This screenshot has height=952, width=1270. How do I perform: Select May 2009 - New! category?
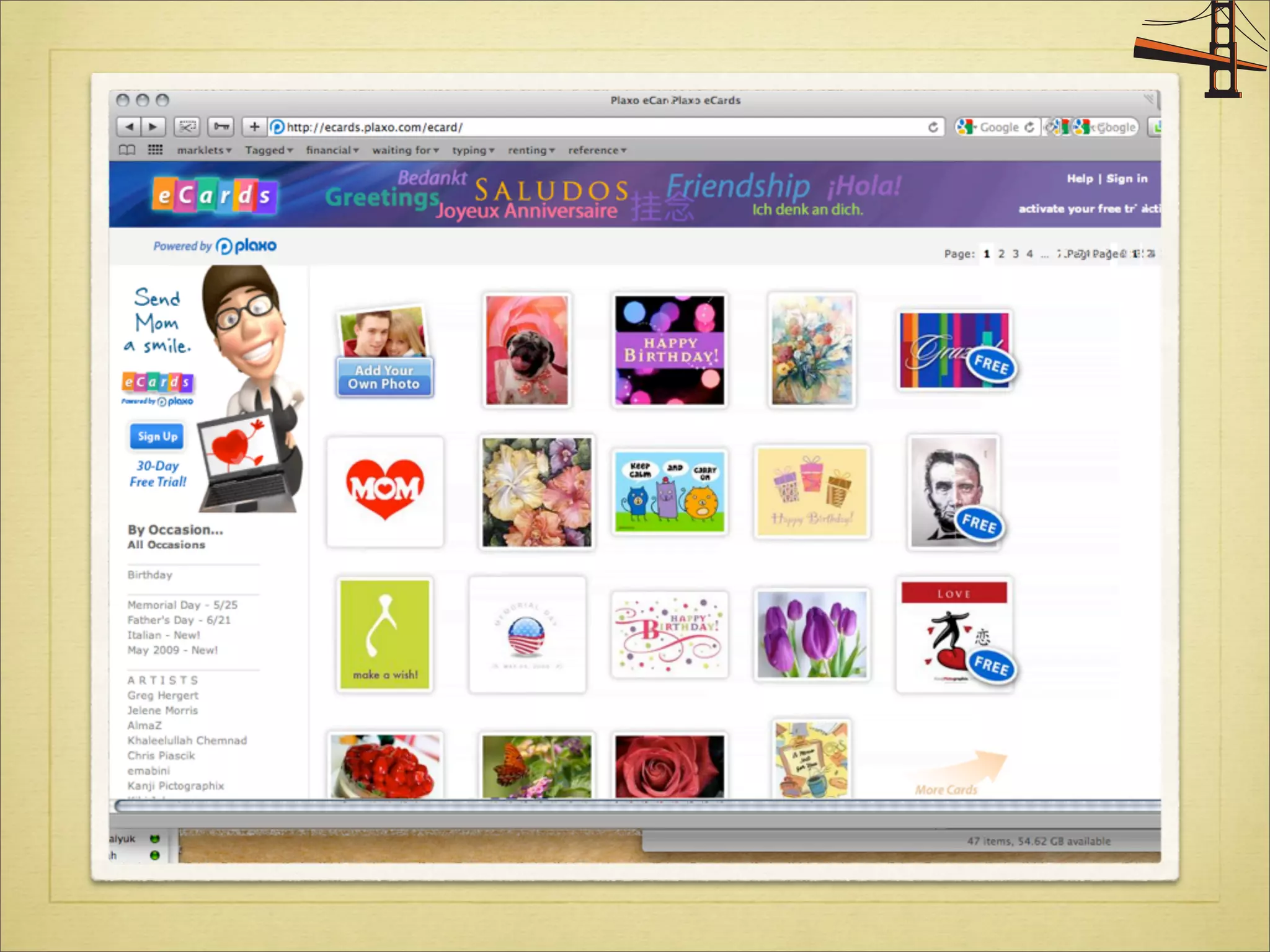tap(172, 650)
